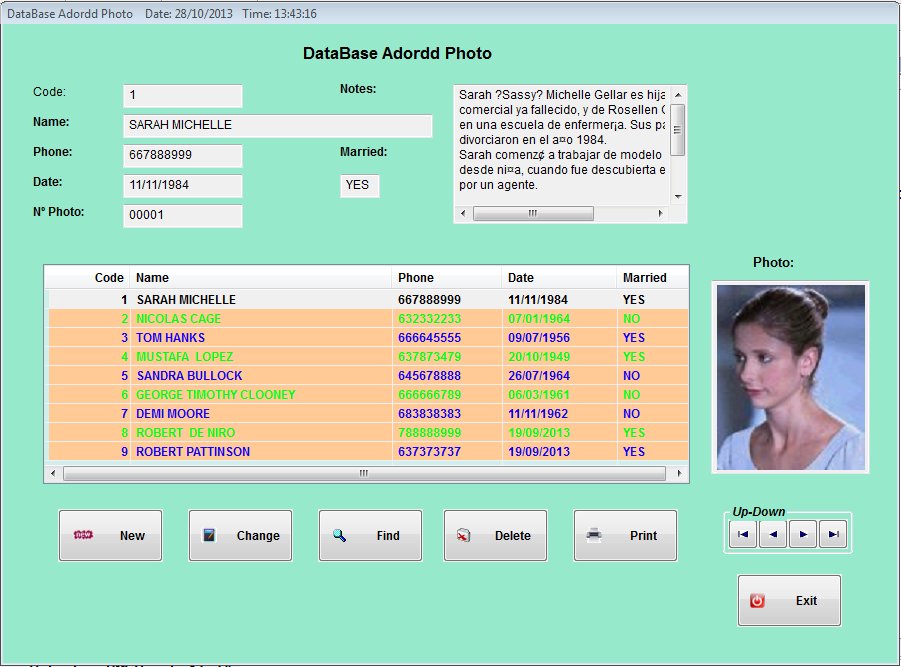Go to the previous record

coord(772,534)
